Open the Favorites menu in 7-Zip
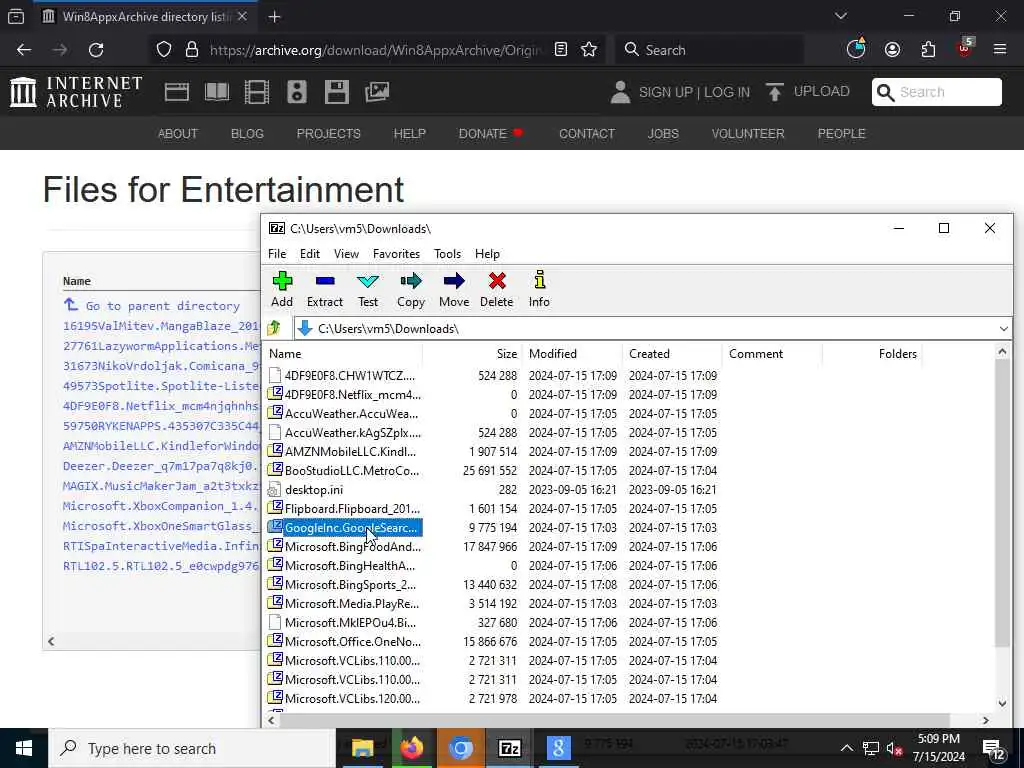 tap(396, 253)
